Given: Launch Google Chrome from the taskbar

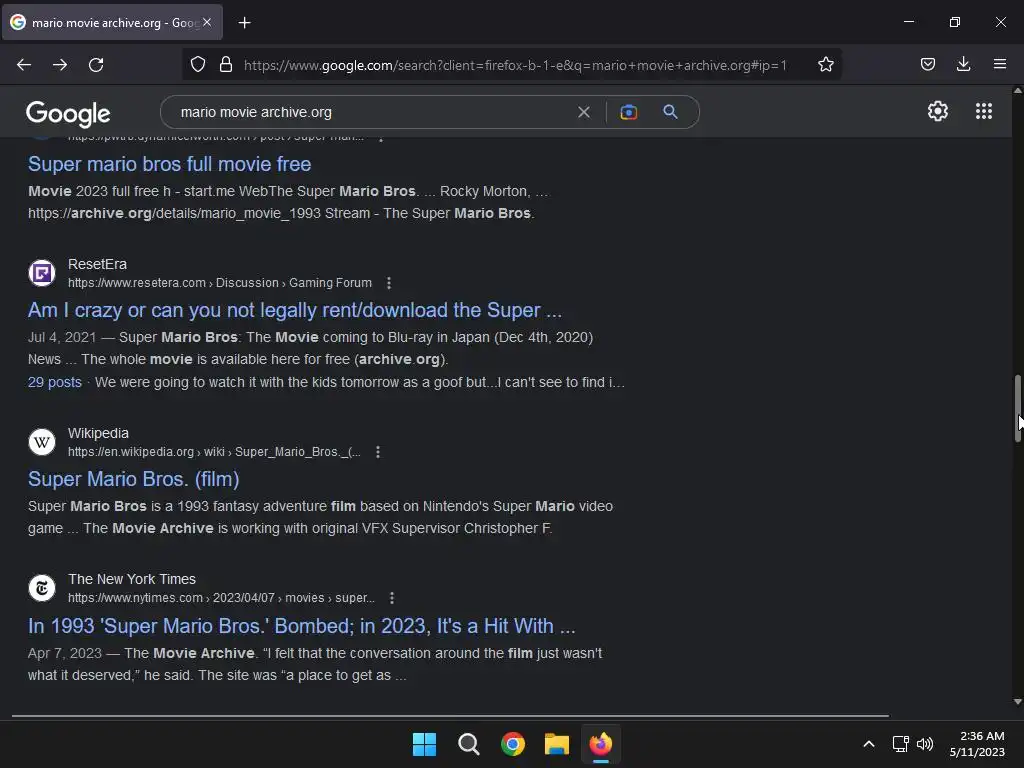Looking at the screenshot, I should 513,744.
